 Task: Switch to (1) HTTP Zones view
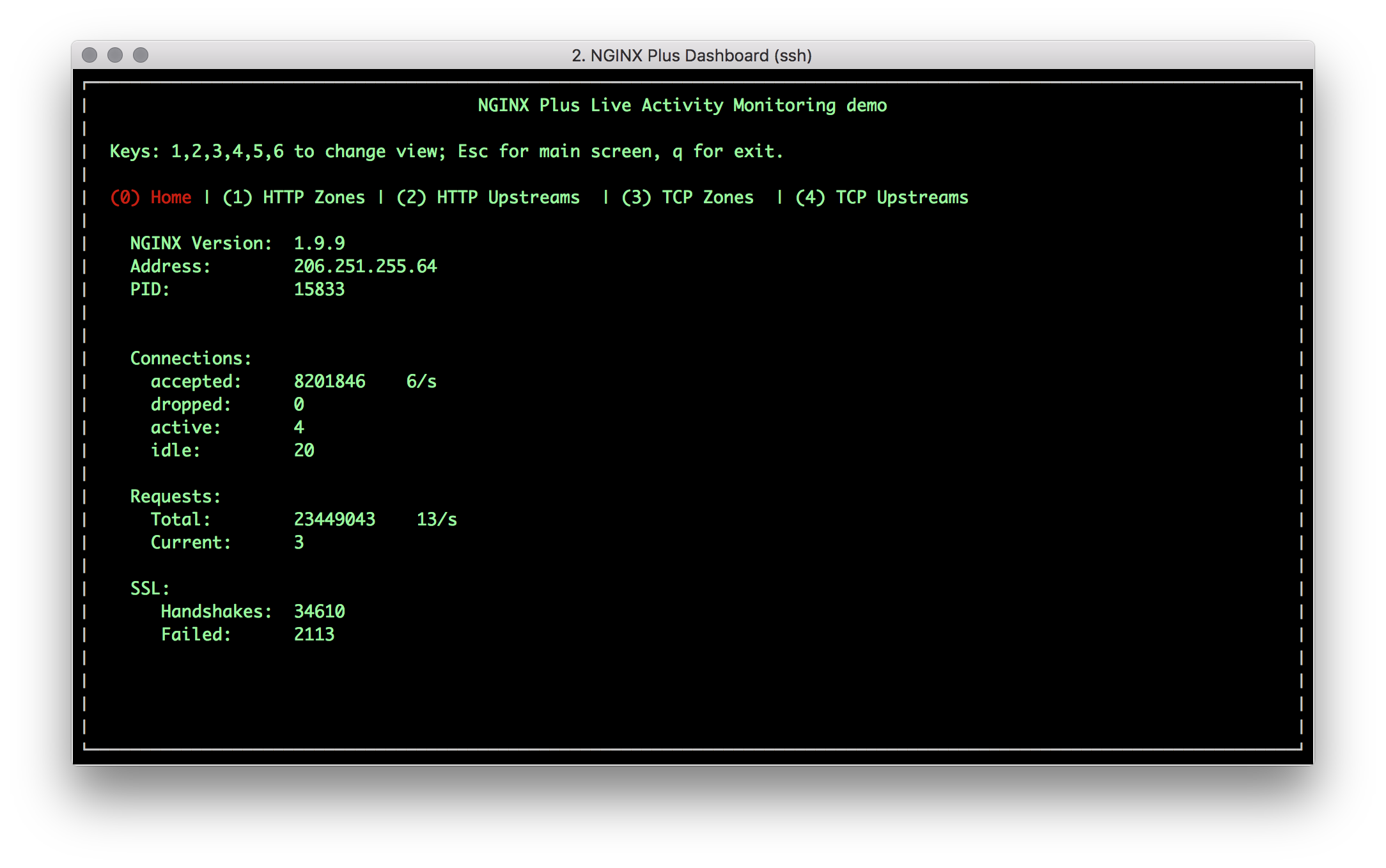(293, 198)
